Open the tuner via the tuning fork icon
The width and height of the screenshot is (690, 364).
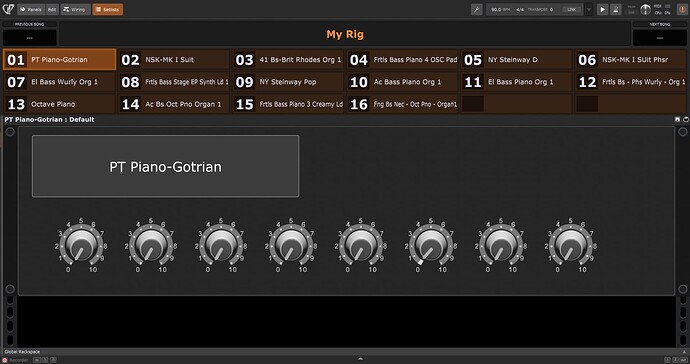click(x=477, y=9)
